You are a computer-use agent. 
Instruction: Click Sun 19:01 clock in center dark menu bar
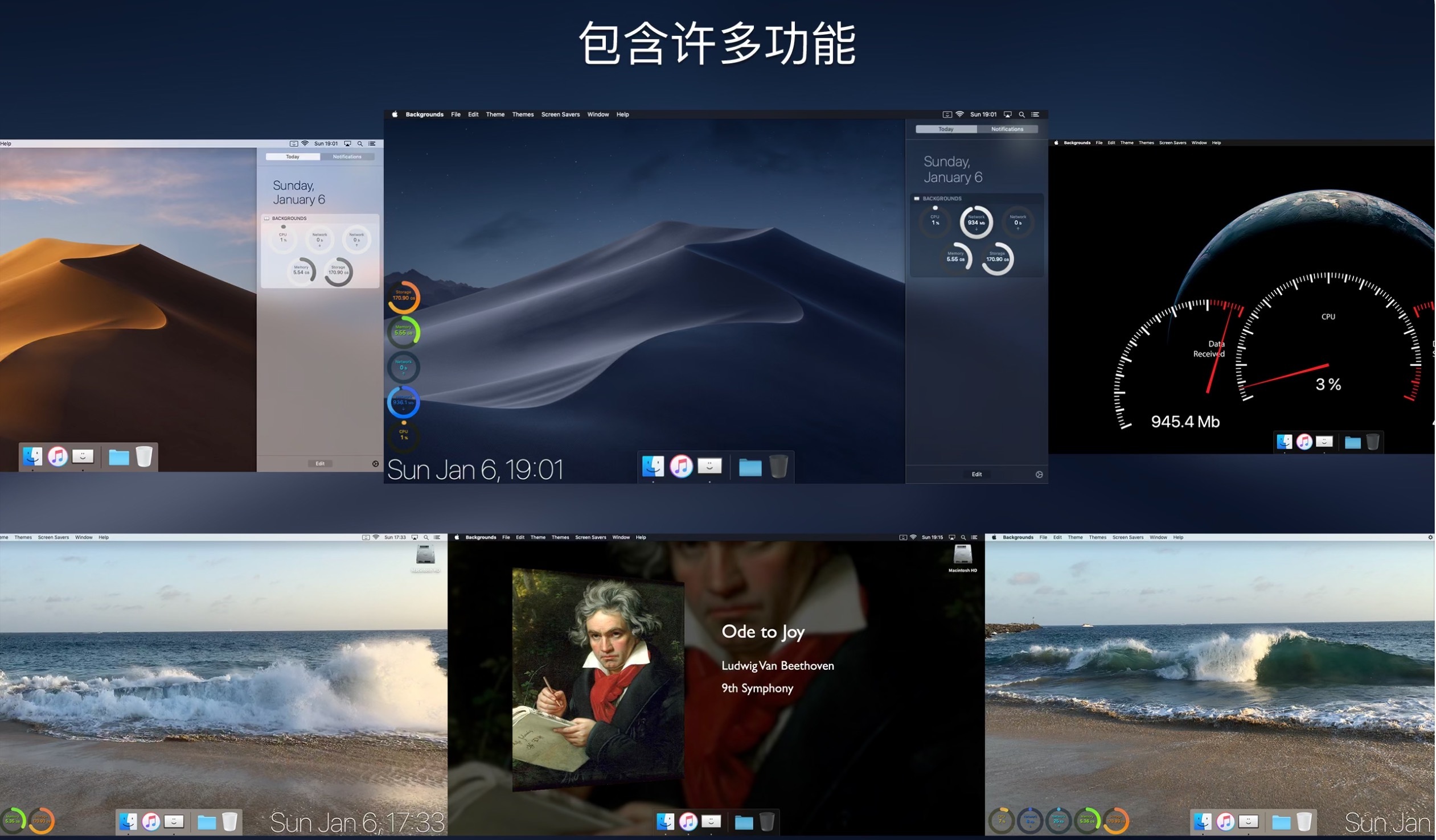[983, 114]
